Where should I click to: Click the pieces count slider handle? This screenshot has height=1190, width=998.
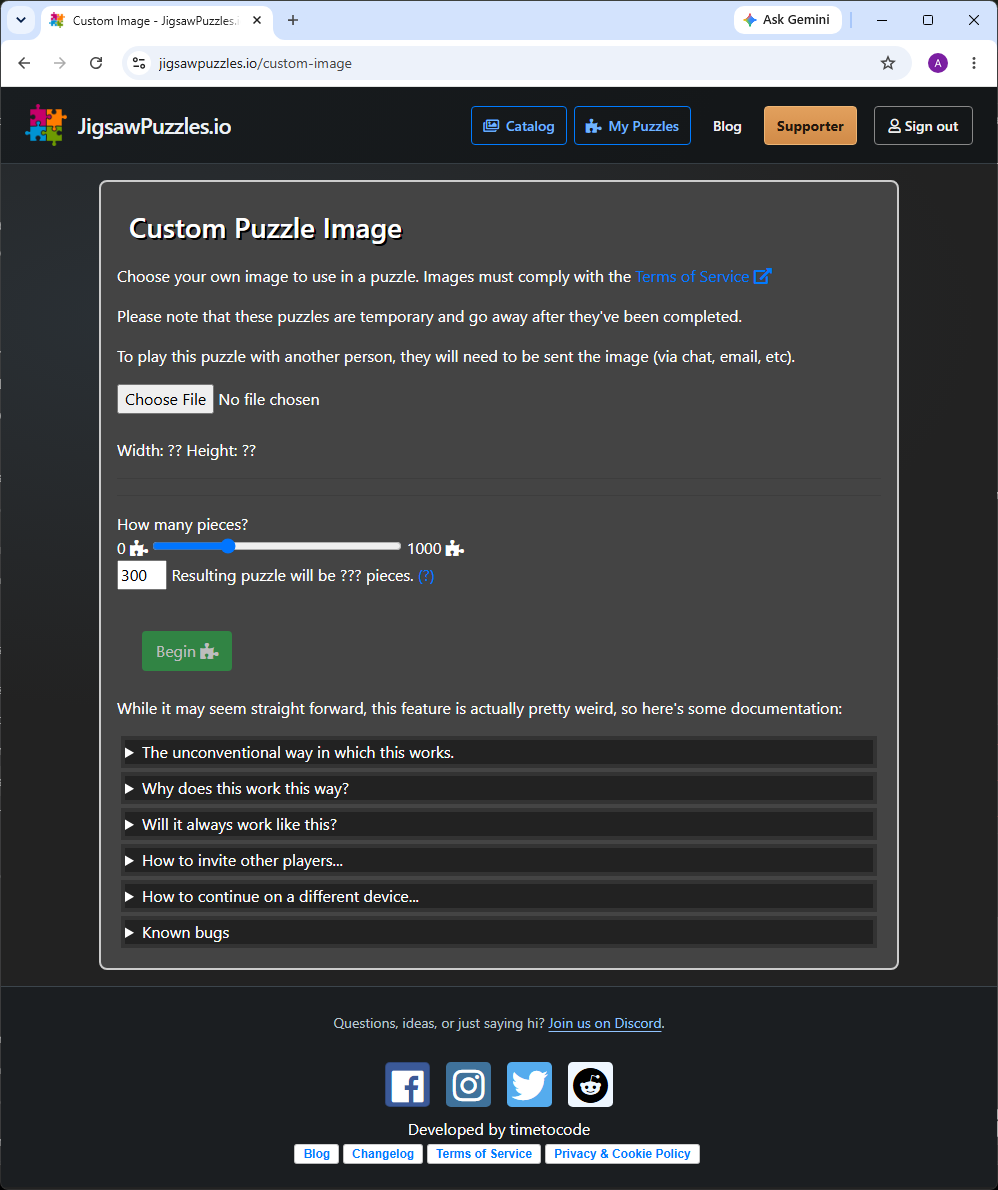pyautogui.click(x=228, y=546)
